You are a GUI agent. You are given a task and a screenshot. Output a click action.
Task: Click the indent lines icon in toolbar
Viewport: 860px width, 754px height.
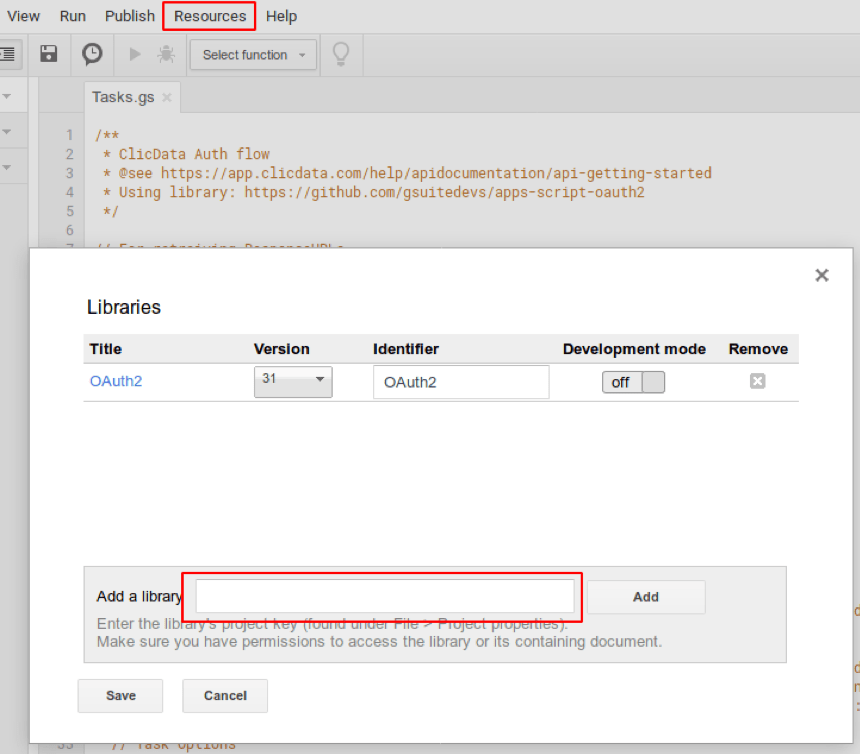8,54
